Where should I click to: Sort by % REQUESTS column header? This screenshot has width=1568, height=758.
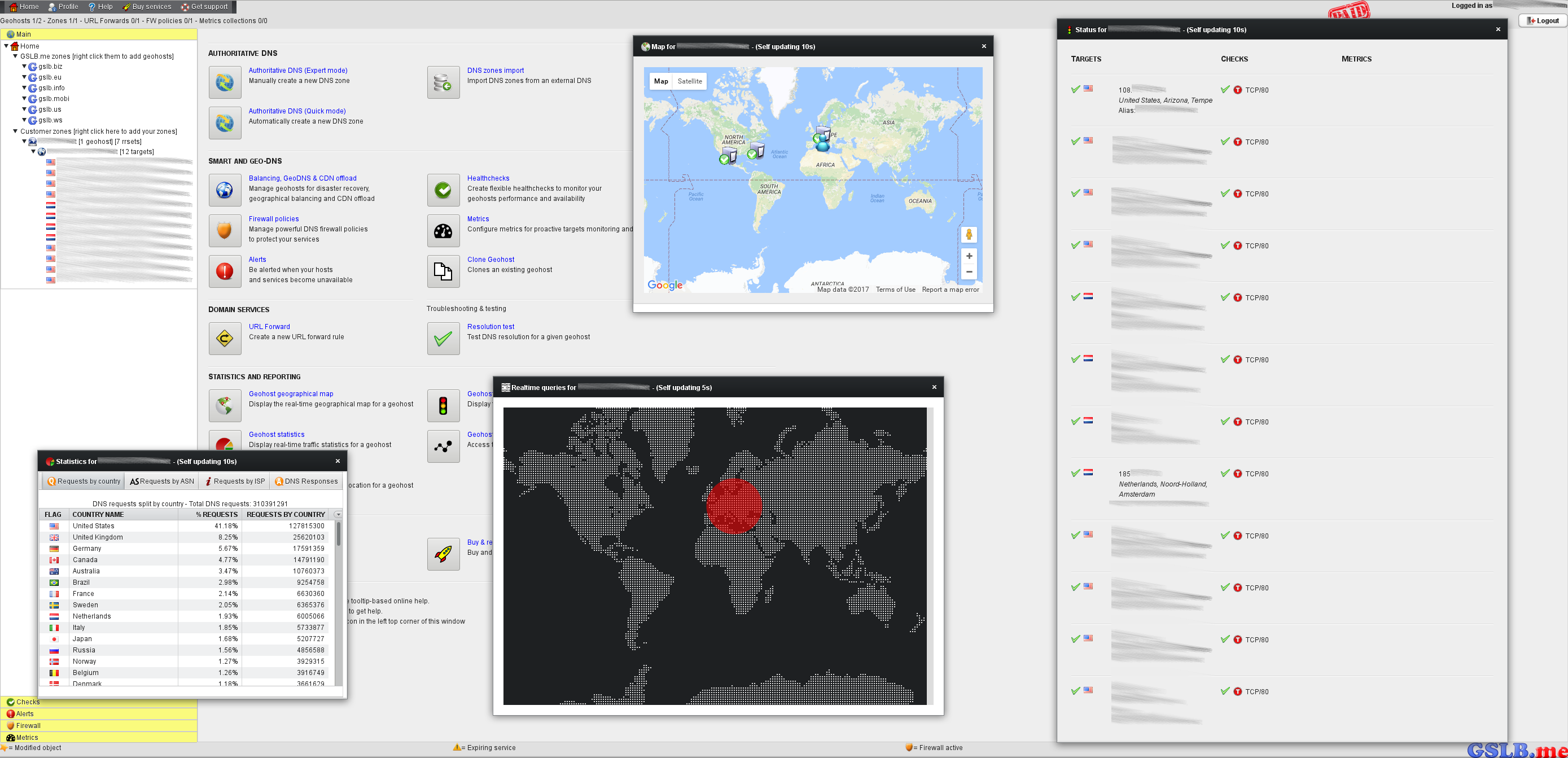[210, 515]
